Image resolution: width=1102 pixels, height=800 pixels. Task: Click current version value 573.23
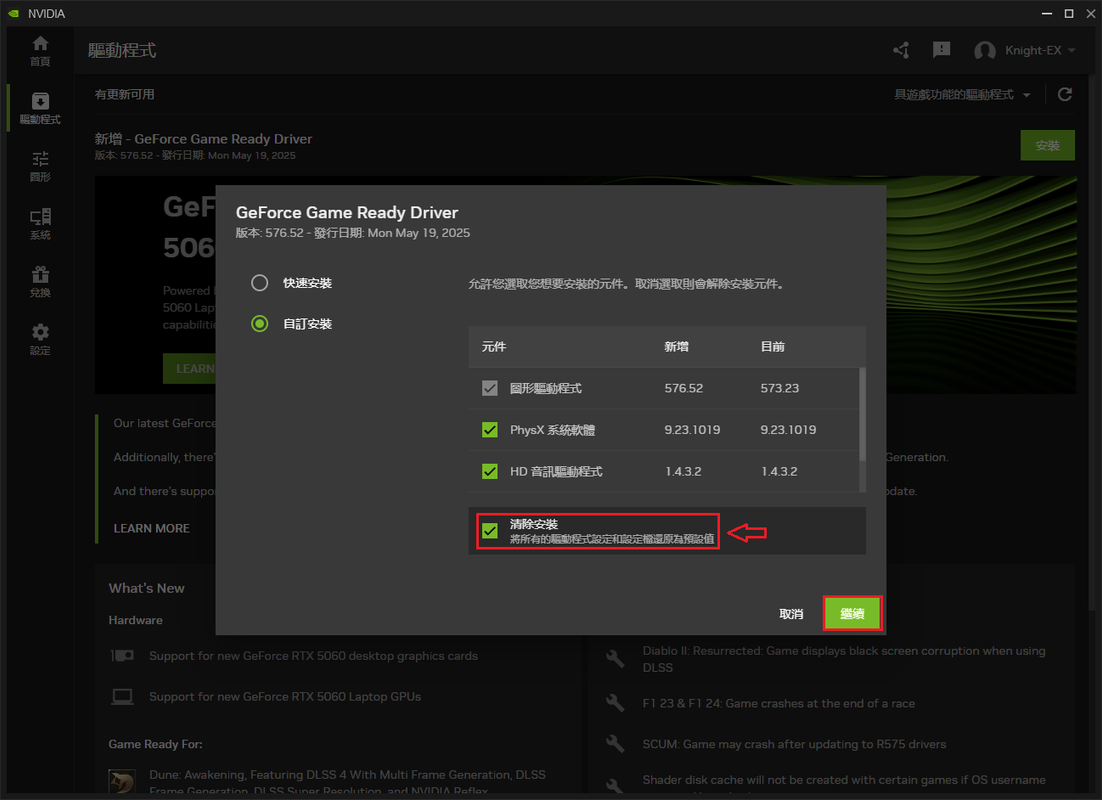click(x=779, y=388)
